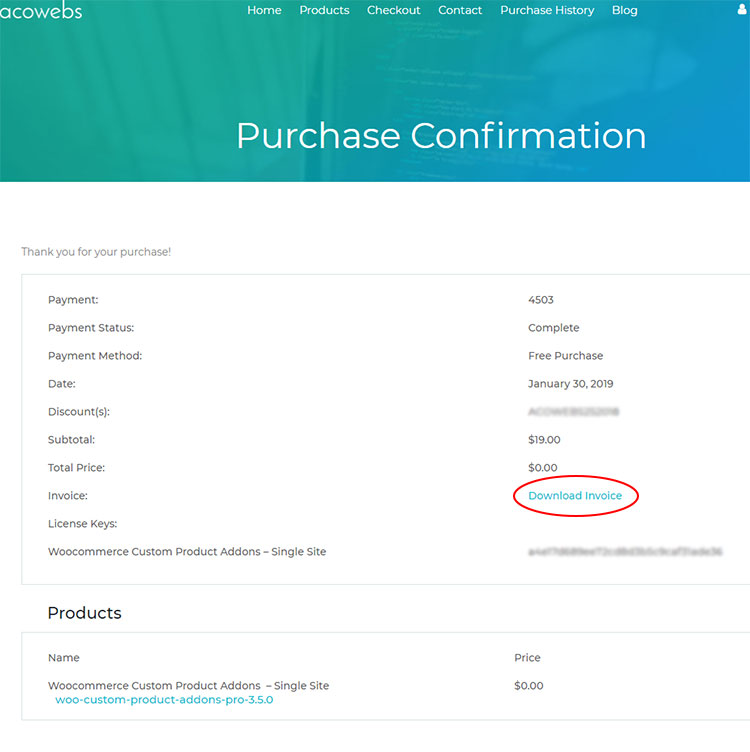Click the Thank you for your purchase text
750x752 pixels.
[x=96, y=252]
